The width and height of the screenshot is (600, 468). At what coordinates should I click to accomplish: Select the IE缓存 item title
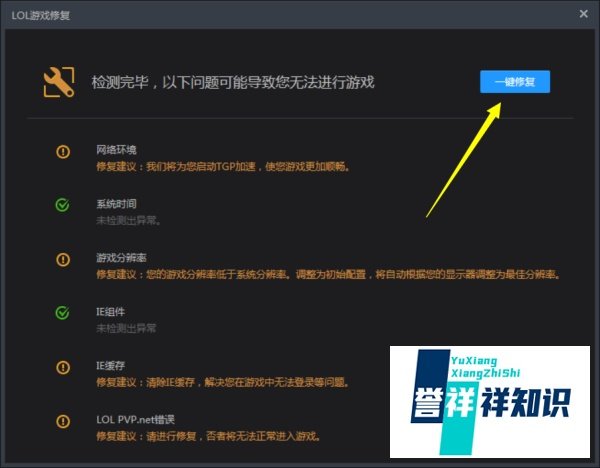(x=111, y=365)
